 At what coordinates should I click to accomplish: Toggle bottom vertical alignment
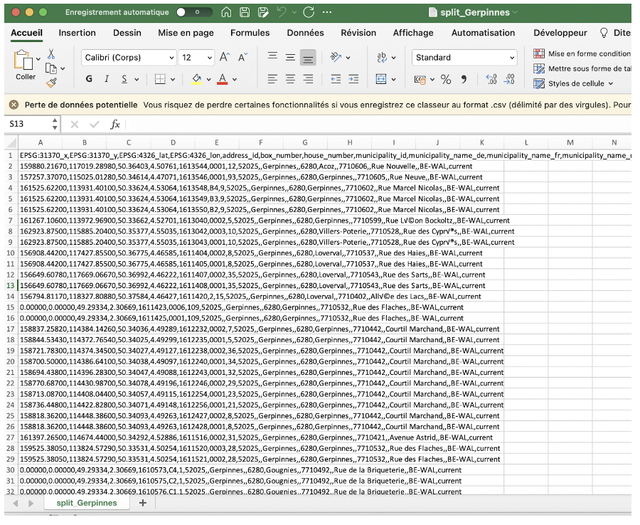[308, 58]
